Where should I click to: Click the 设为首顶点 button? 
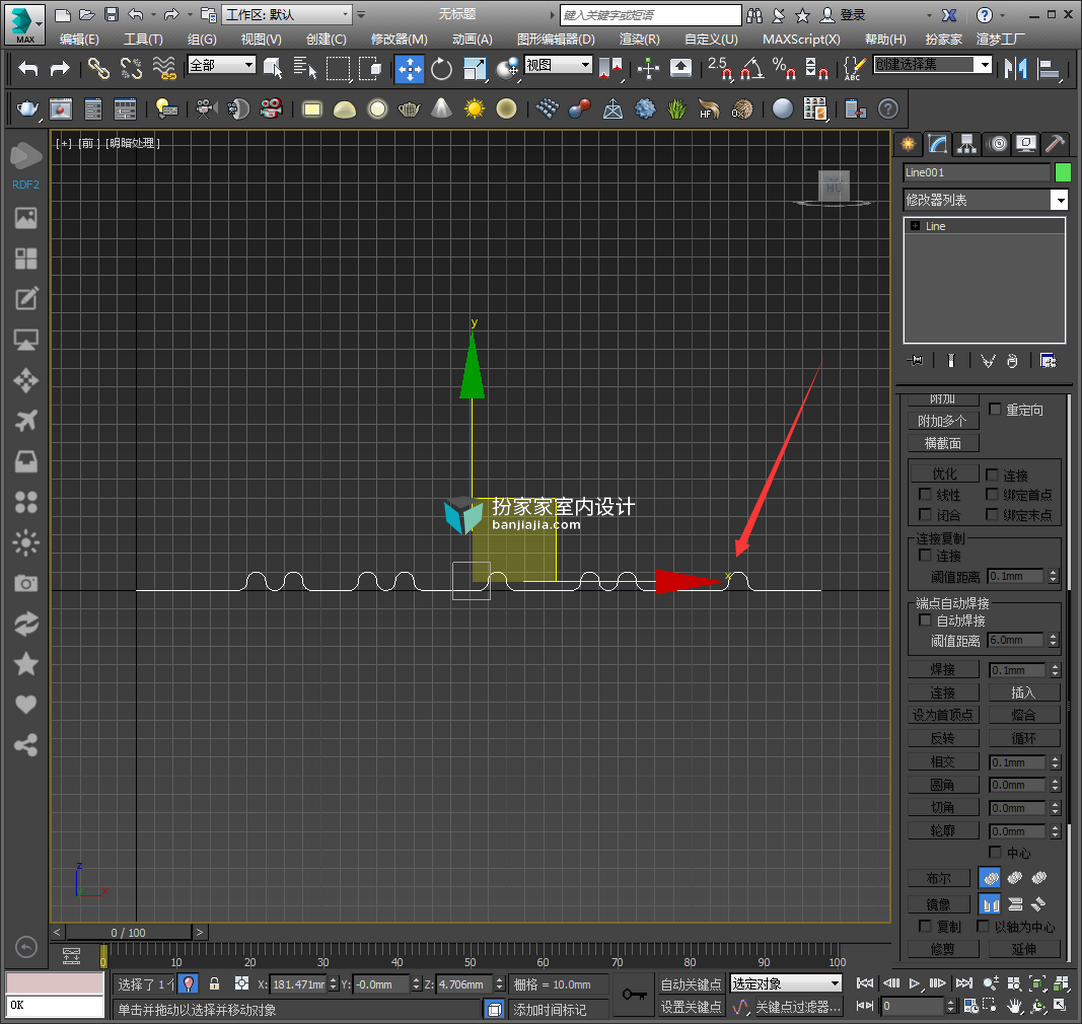pos(943,715)
